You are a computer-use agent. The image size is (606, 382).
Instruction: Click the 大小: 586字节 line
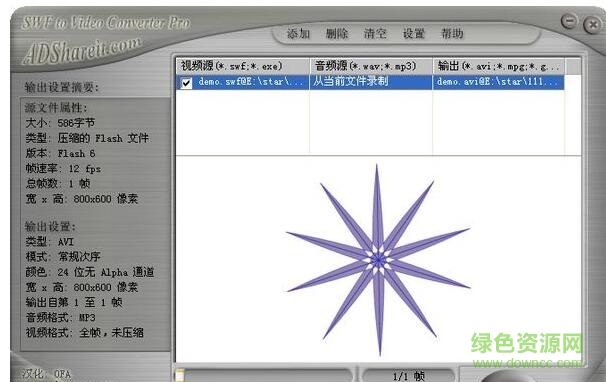click(60, 123)
